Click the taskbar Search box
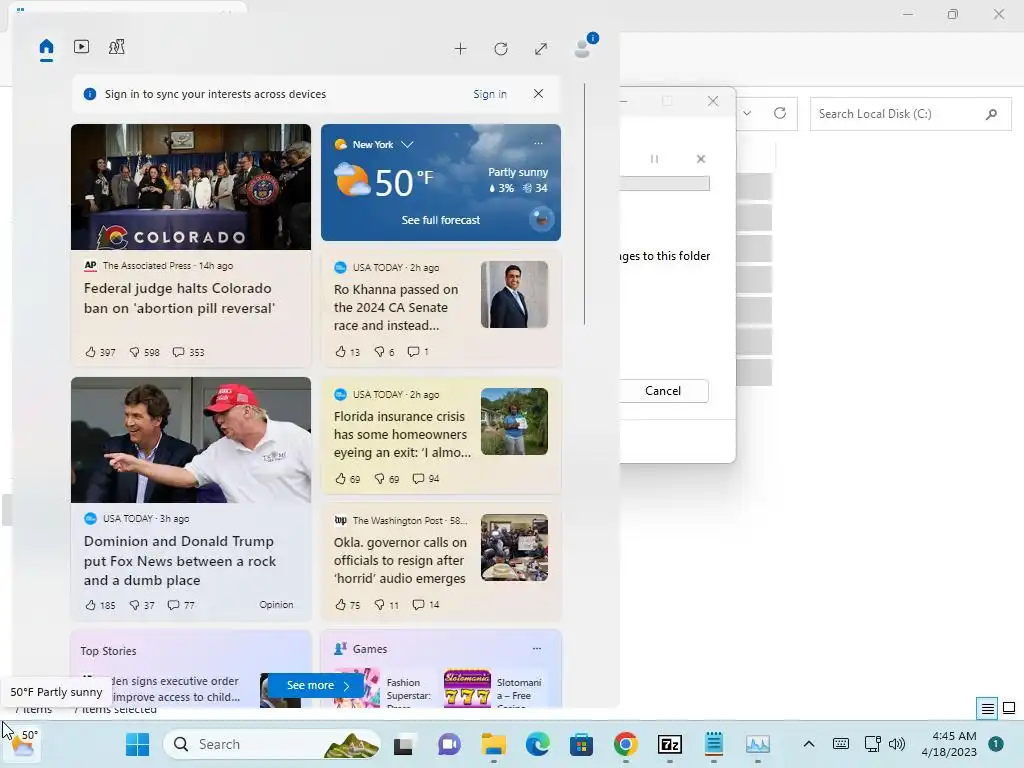Viewport: 1024px width, 768px height. [272, 744]
